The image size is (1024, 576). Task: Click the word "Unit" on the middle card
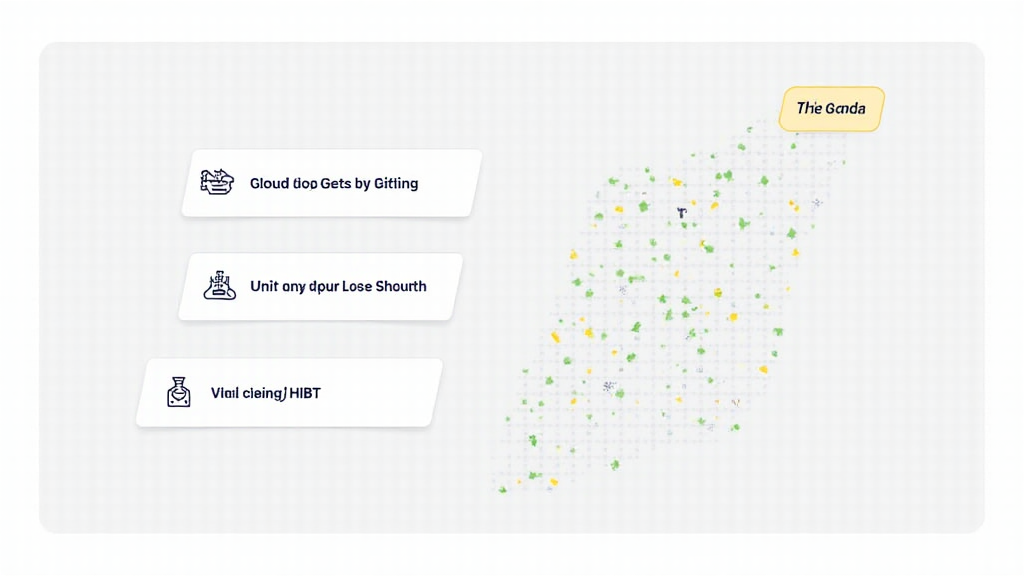(263, 286)
